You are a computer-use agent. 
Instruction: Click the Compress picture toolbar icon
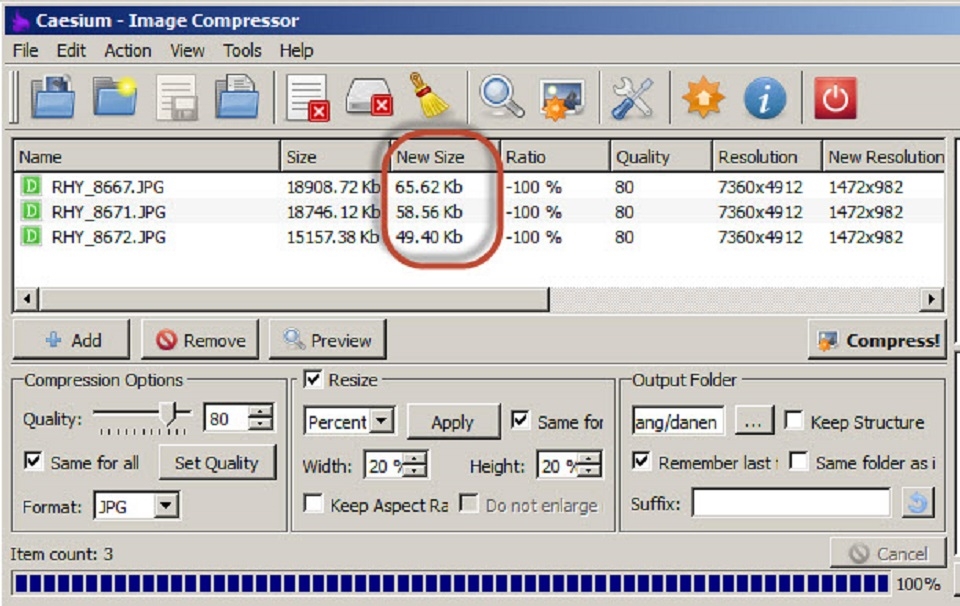[x=561, y=99]
